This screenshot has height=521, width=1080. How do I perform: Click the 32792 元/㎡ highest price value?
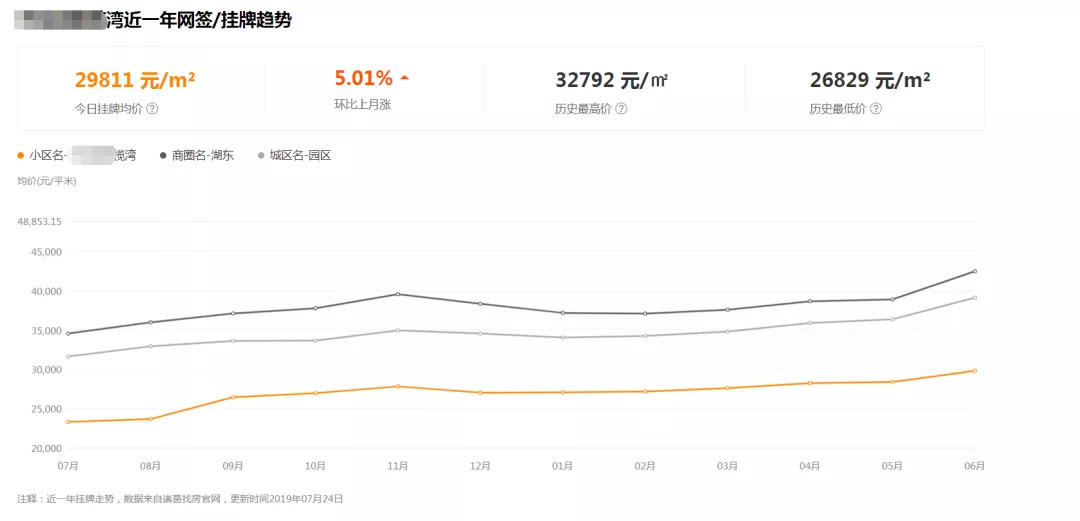(611, 80)
